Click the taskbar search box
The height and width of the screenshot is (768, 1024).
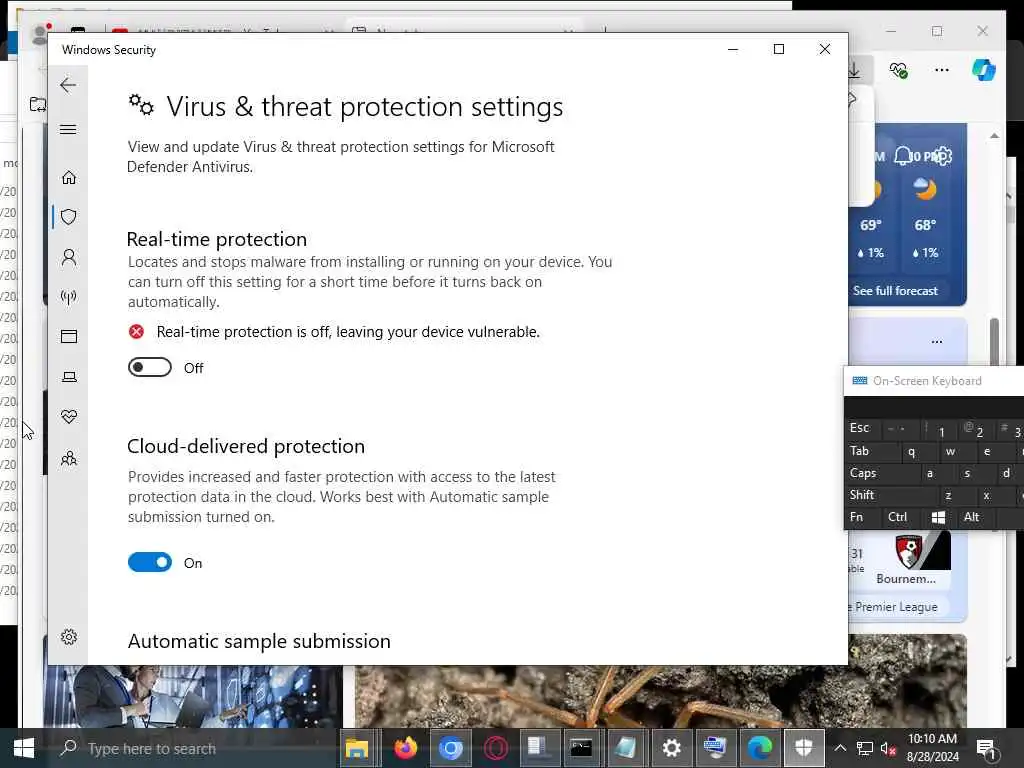coord(193,748)
